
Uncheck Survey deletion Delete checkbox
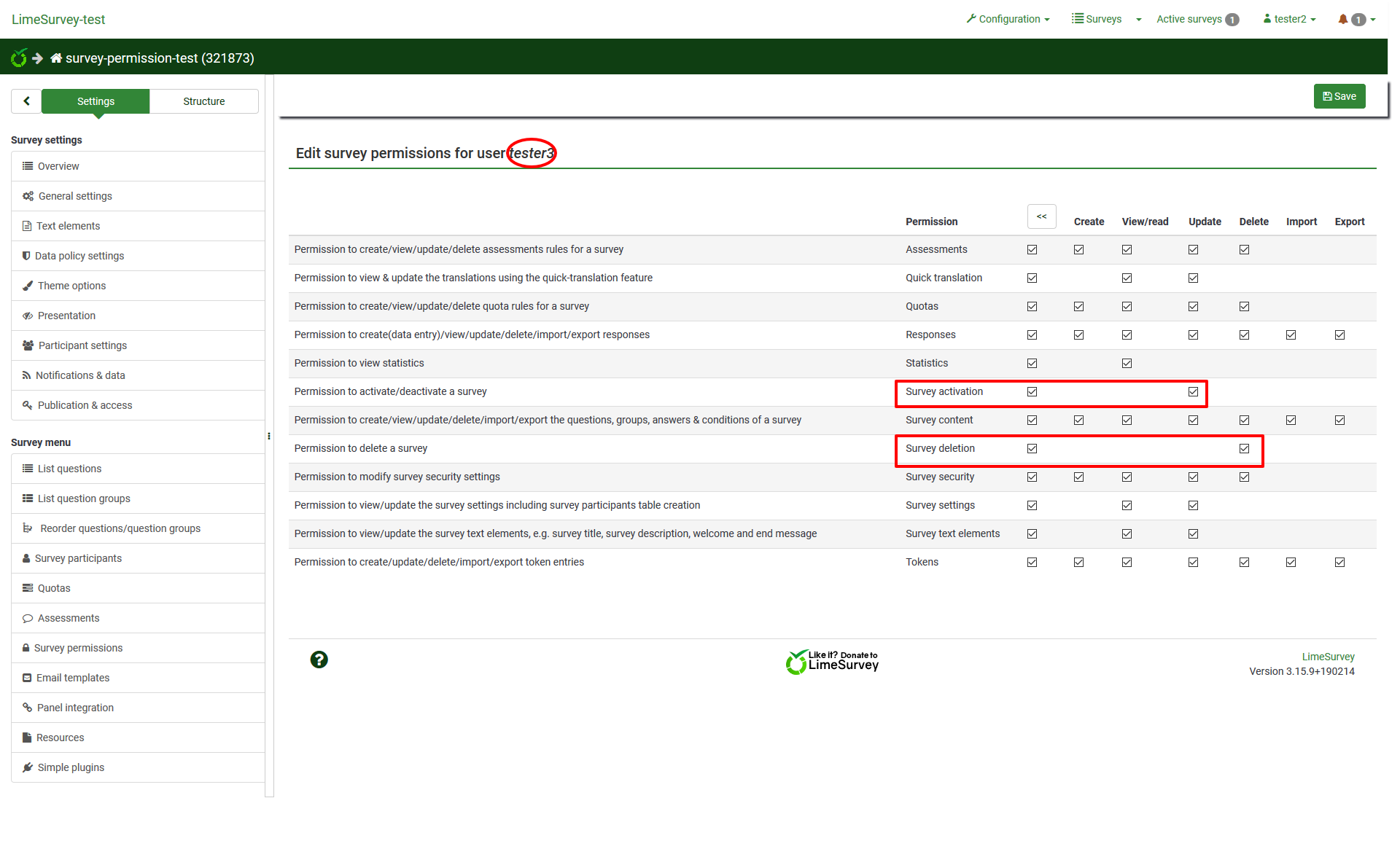(x=1244, y=449)
